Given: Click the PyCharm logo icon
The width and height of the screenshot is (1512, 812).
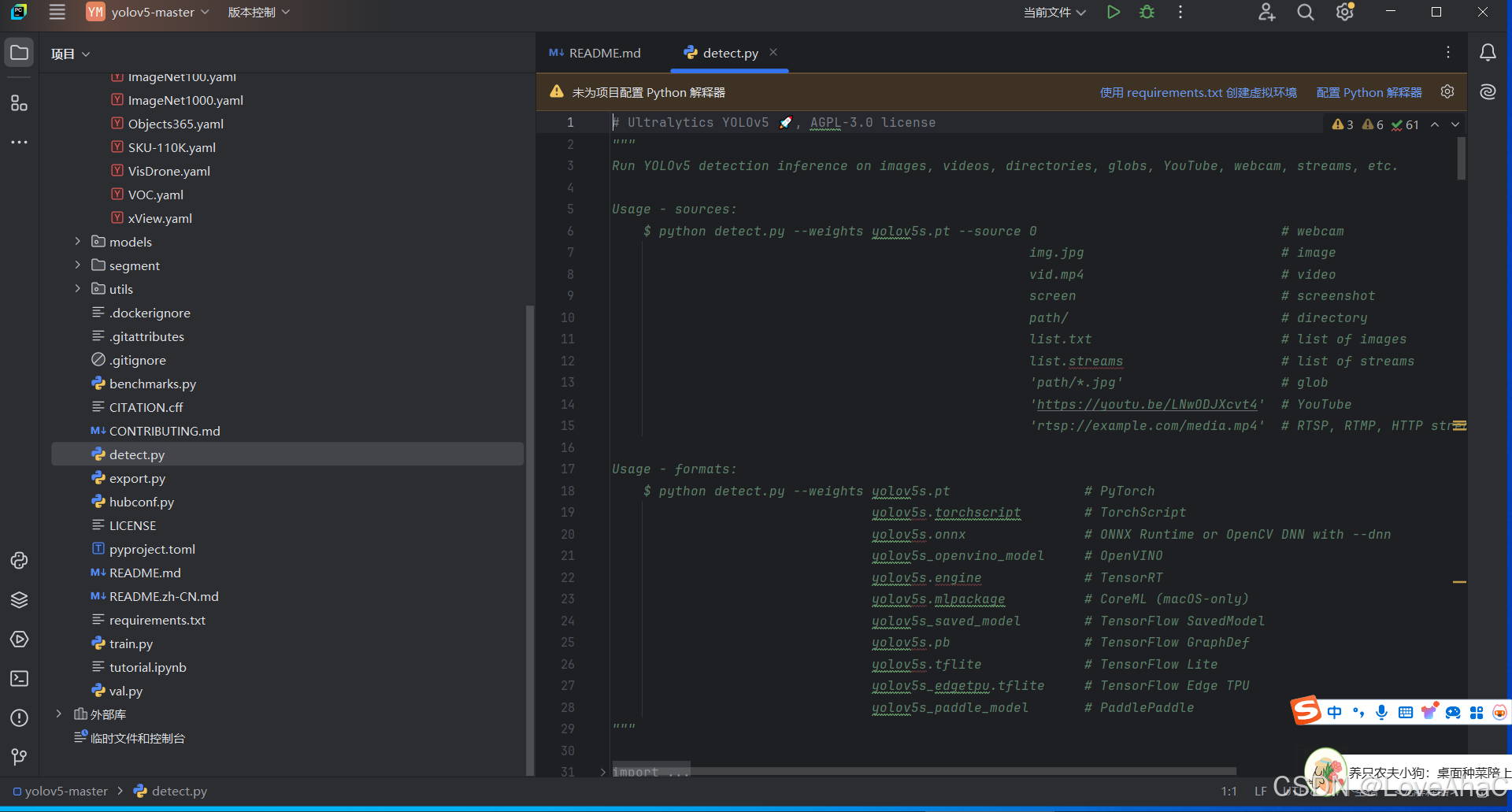Looking at the screenshot, I should 19,12.
